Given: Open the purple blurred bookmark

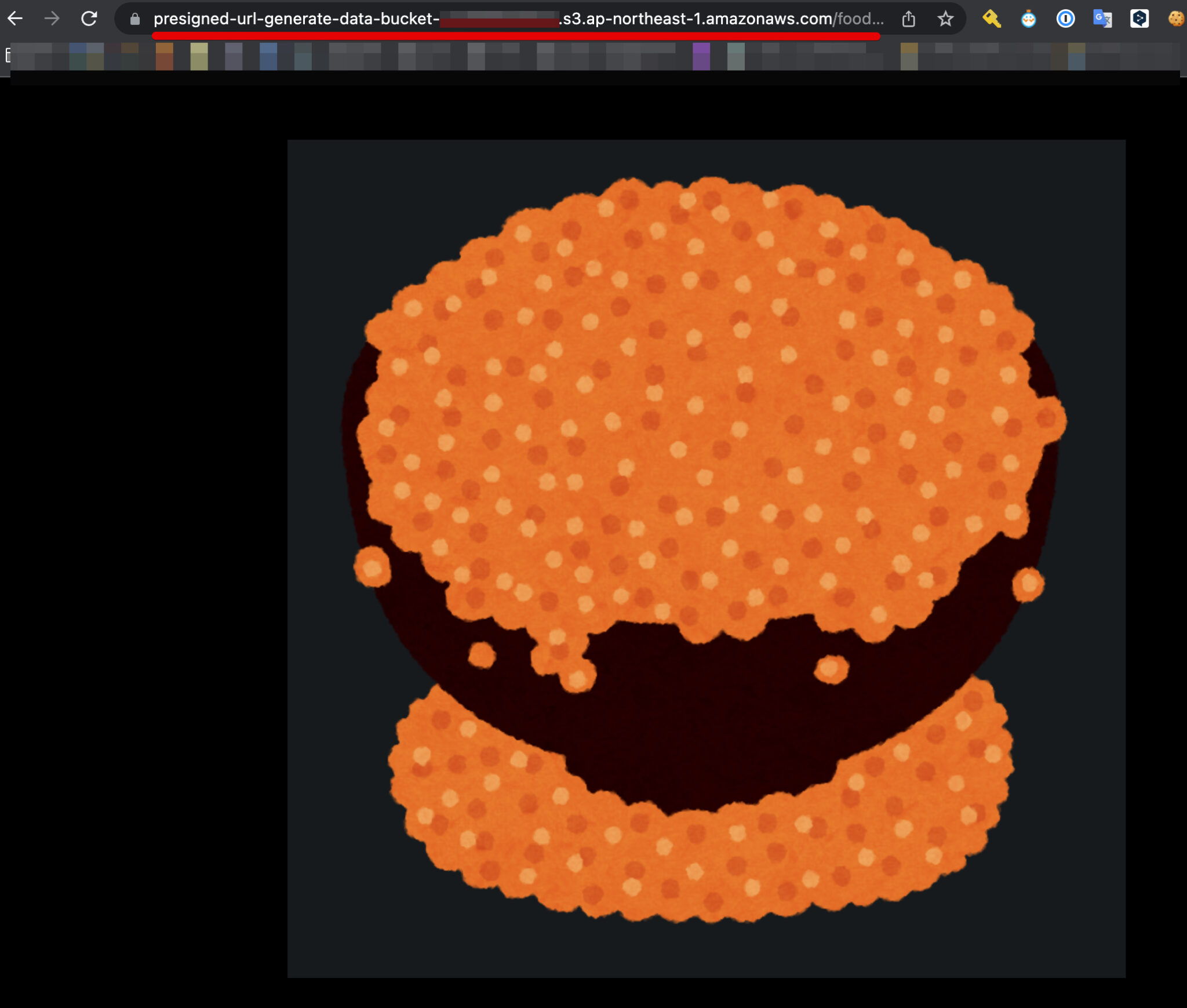Looking at the screenshot, I should 701,56.
